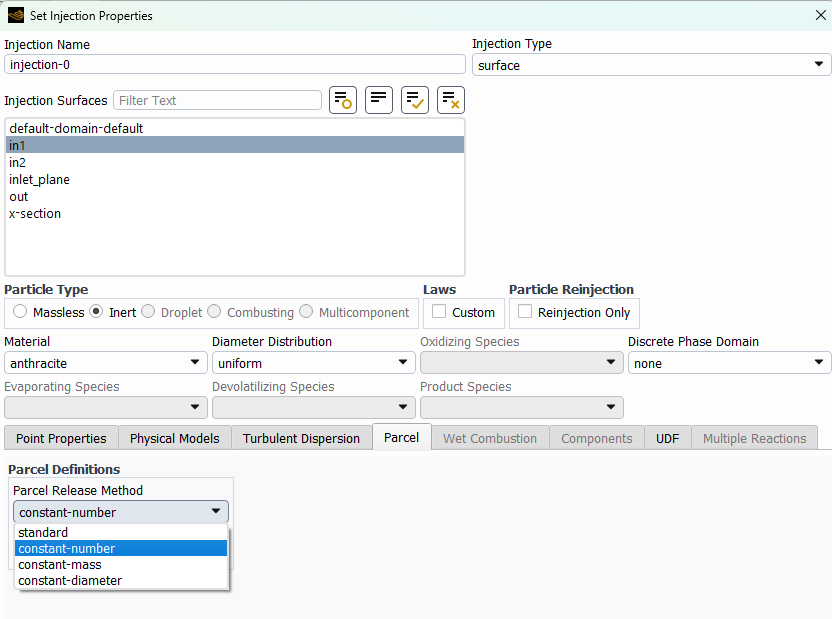Pick the standard parcel release method
Image resolution: width=832 pixels, height=619 pixels.
43,533
